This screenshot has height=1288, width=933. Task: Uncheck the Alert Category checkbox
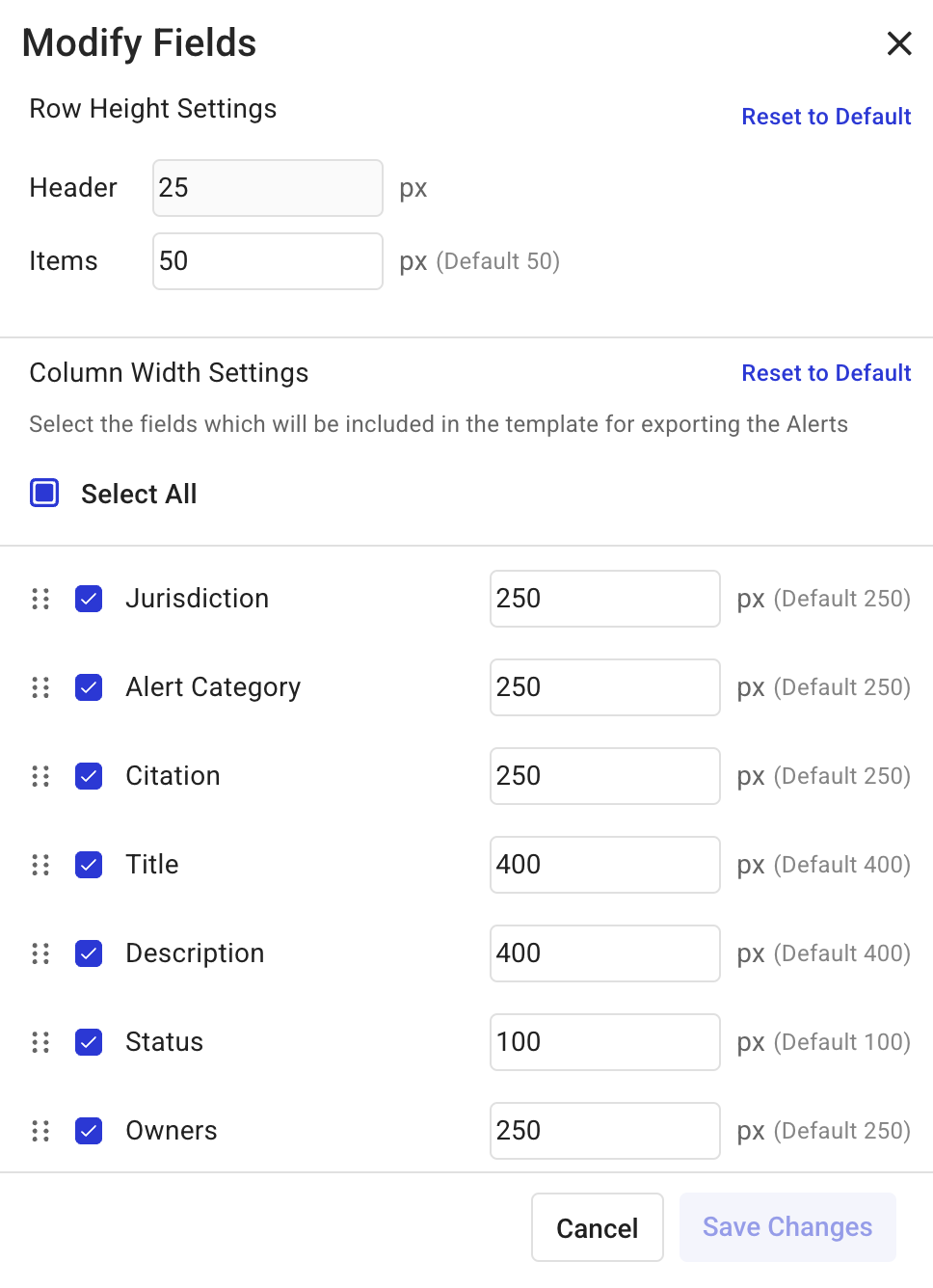click(x=89, y=687)
